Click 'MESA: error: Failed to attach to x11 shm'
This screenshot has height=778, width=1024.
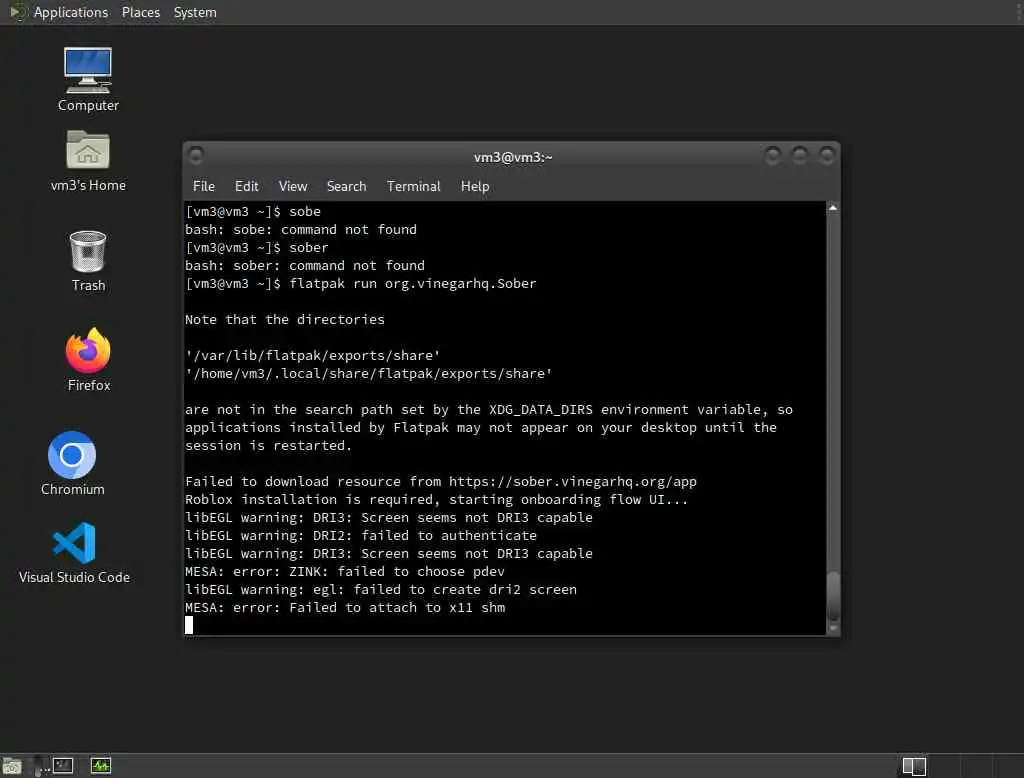pos(345,608)
